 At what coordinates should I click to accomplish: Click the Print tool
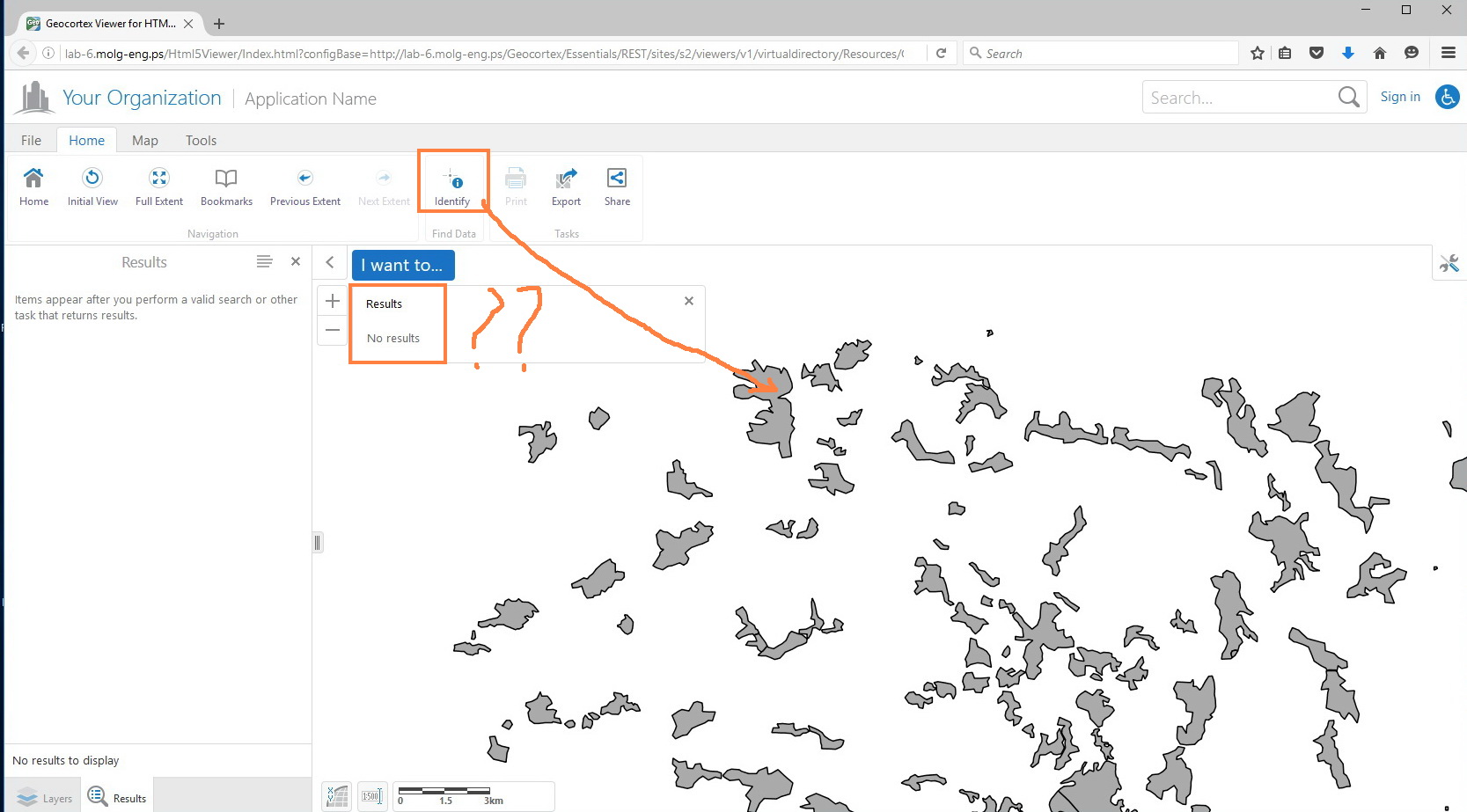(516, 187)
